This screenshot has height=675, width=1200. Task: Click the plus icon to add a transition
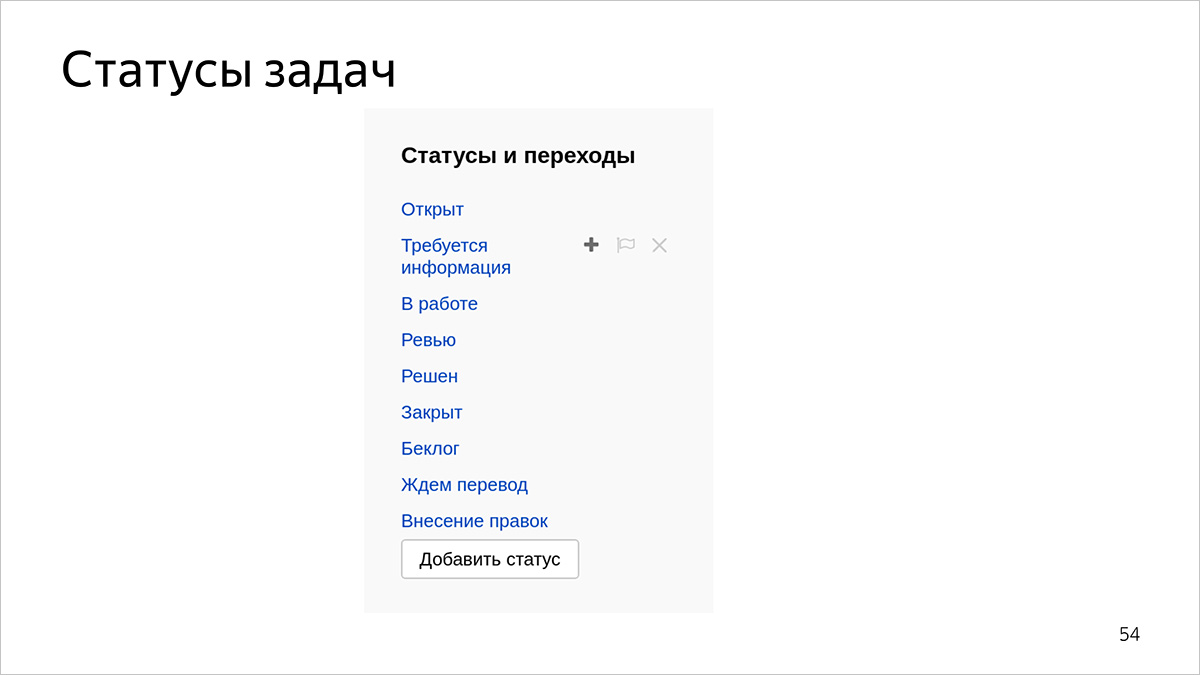tap(590, 244)
